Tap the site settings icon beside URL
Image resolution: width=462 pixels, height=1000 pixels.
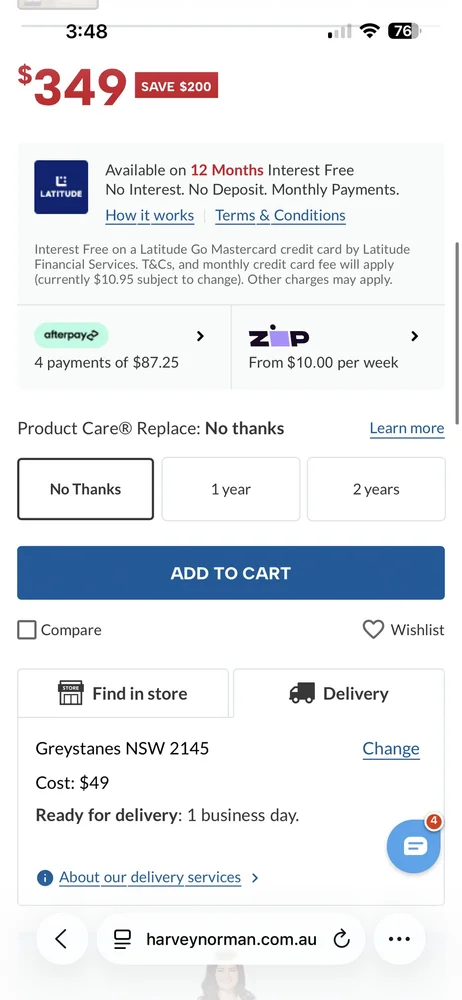122,939
